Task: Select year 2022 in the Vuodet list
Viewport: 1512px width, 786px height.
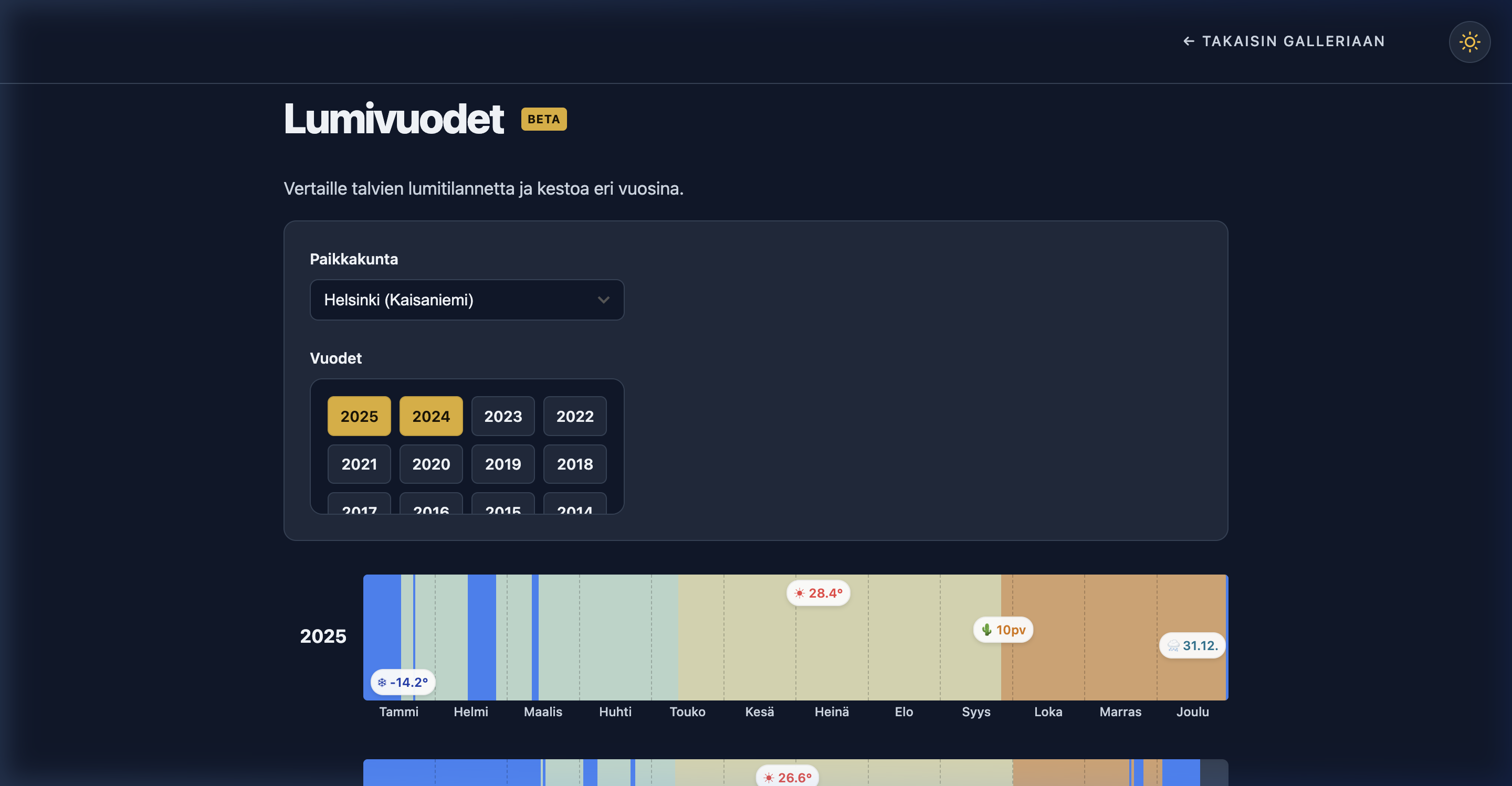Action: point(575,417)
